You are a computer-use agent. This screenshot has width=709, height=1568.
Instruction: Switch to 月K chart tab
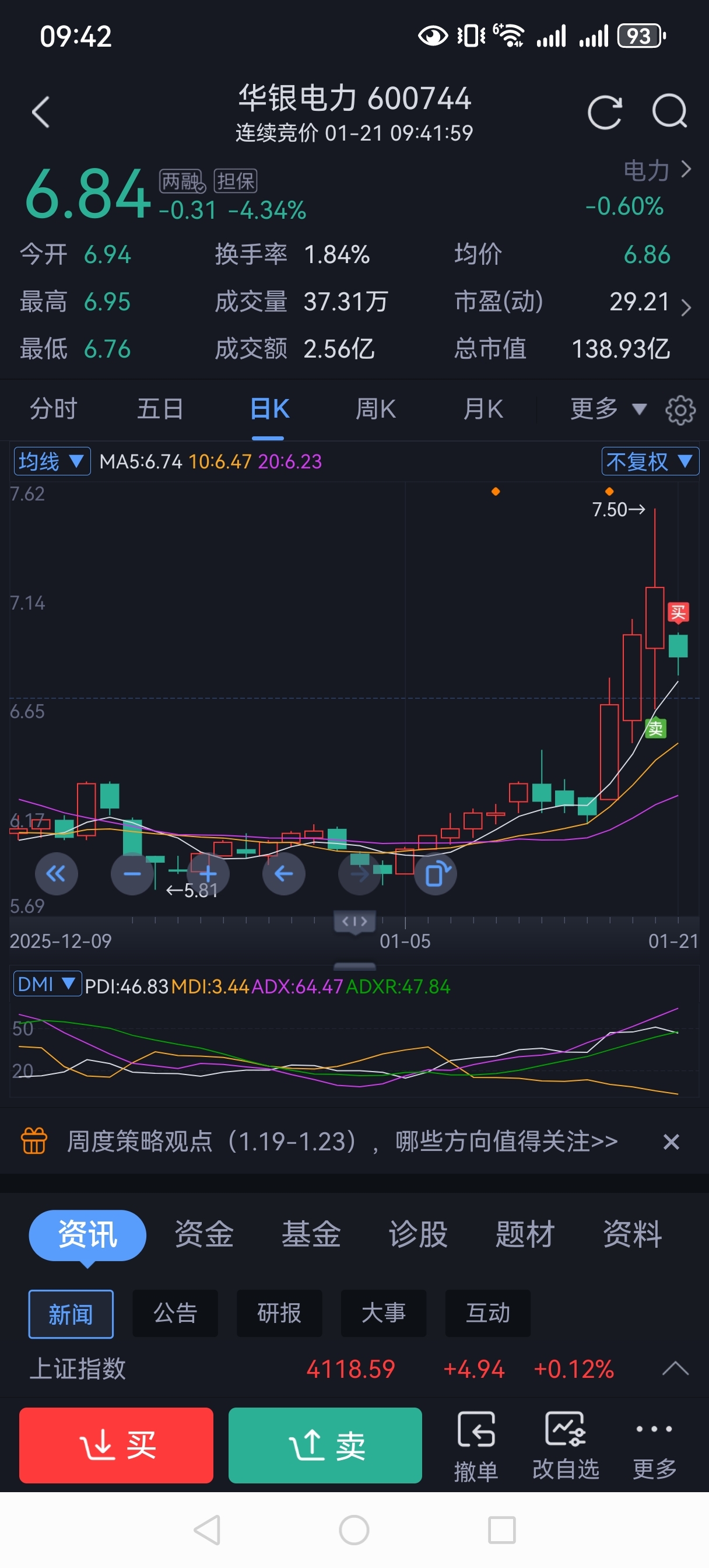[x=483, y=409]
